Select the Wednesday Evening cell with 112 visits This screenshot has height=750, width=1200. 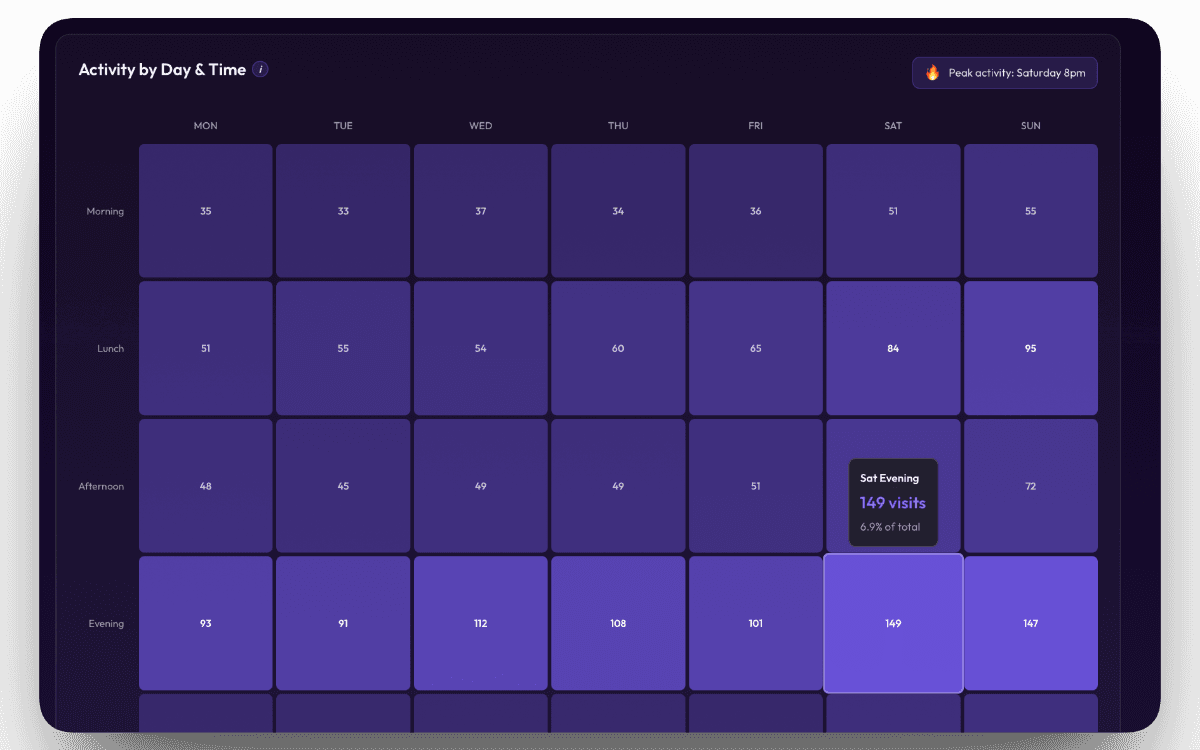coord(480,623)
